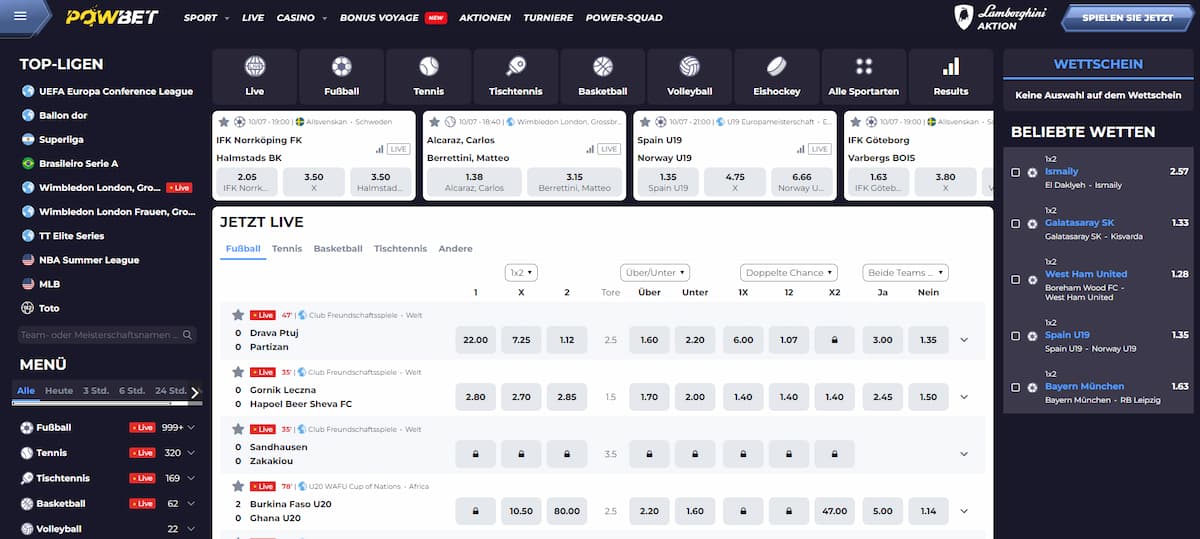
Task: Favorite the Sandhausen match star
Action: pos(238,428)
